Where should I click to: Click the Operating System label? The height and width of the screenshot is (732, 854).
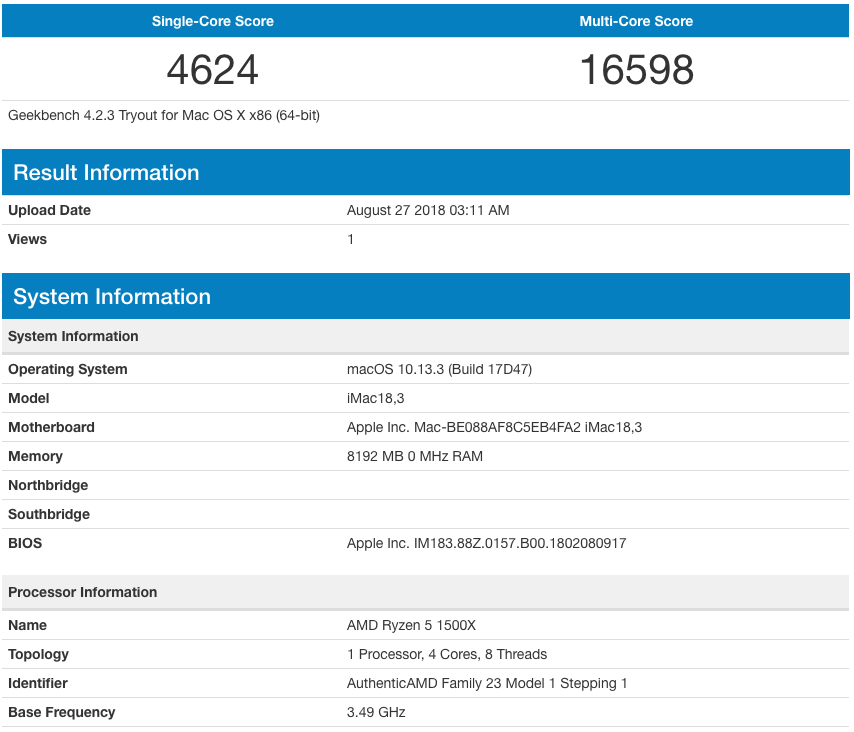point(68,369)
